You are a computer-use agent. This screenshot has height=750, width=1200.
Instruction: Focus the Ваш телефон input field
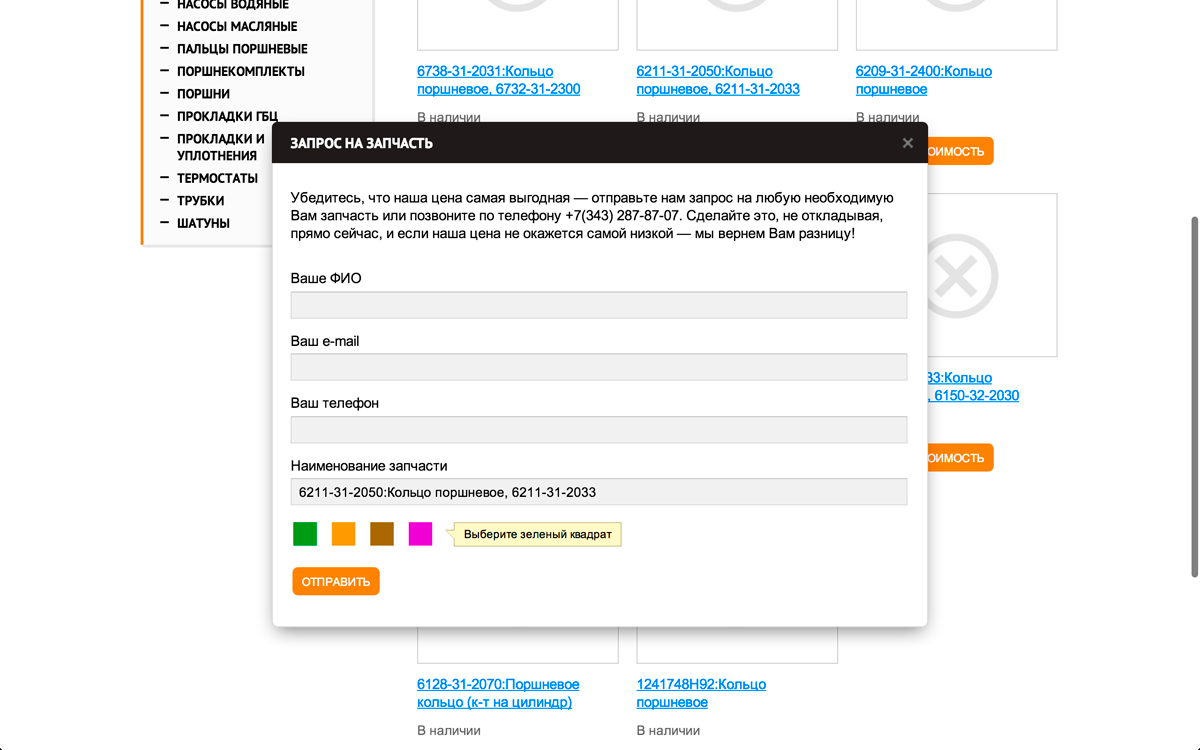(598, 430)
